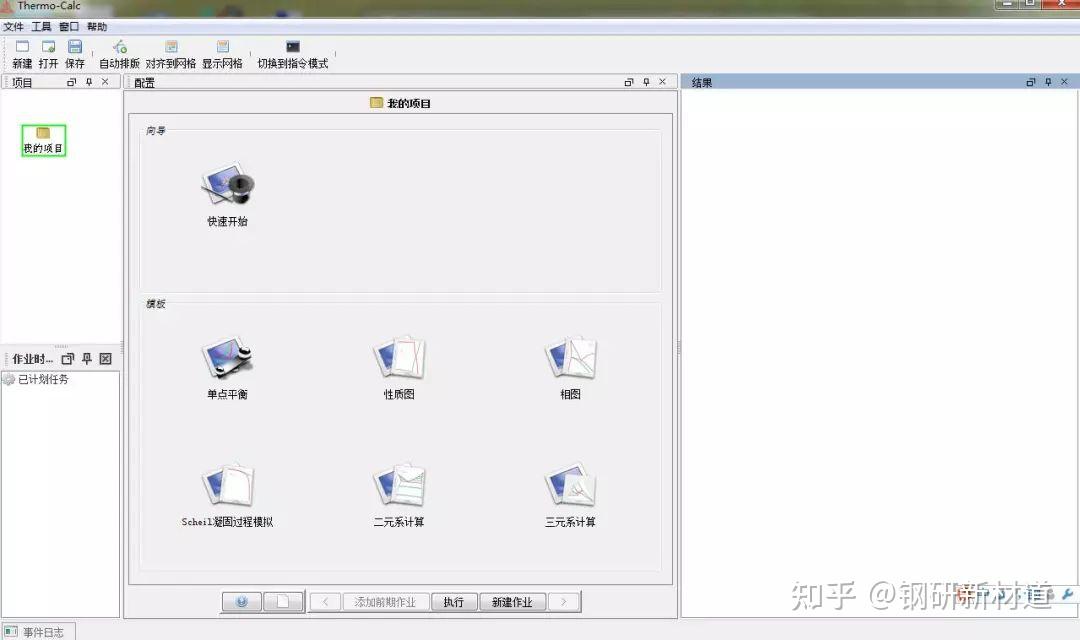Viewport: 1080px width, 640px height.
Task: Open the 工具 menu
Action: pyautogui.click(x=41, y=26)
